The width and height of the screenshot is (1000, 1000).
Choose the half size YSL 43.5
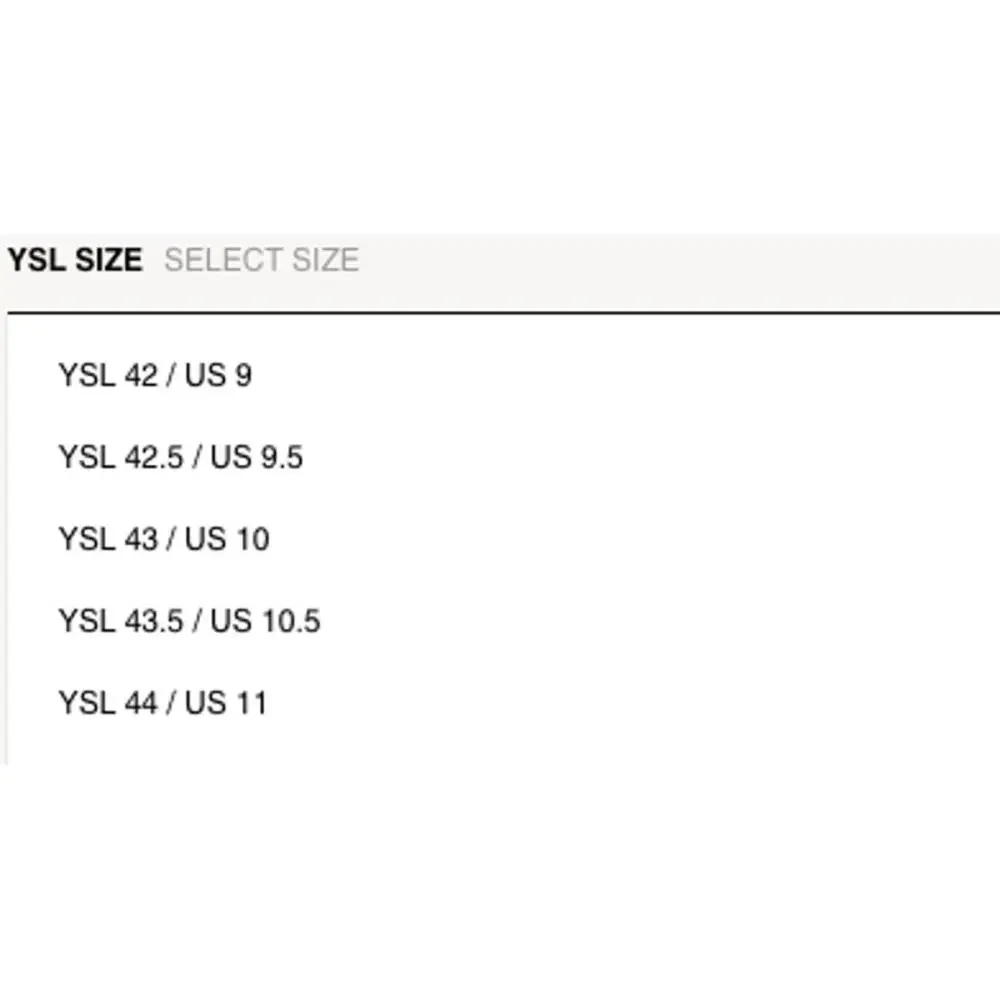click(x=189, y=622)
